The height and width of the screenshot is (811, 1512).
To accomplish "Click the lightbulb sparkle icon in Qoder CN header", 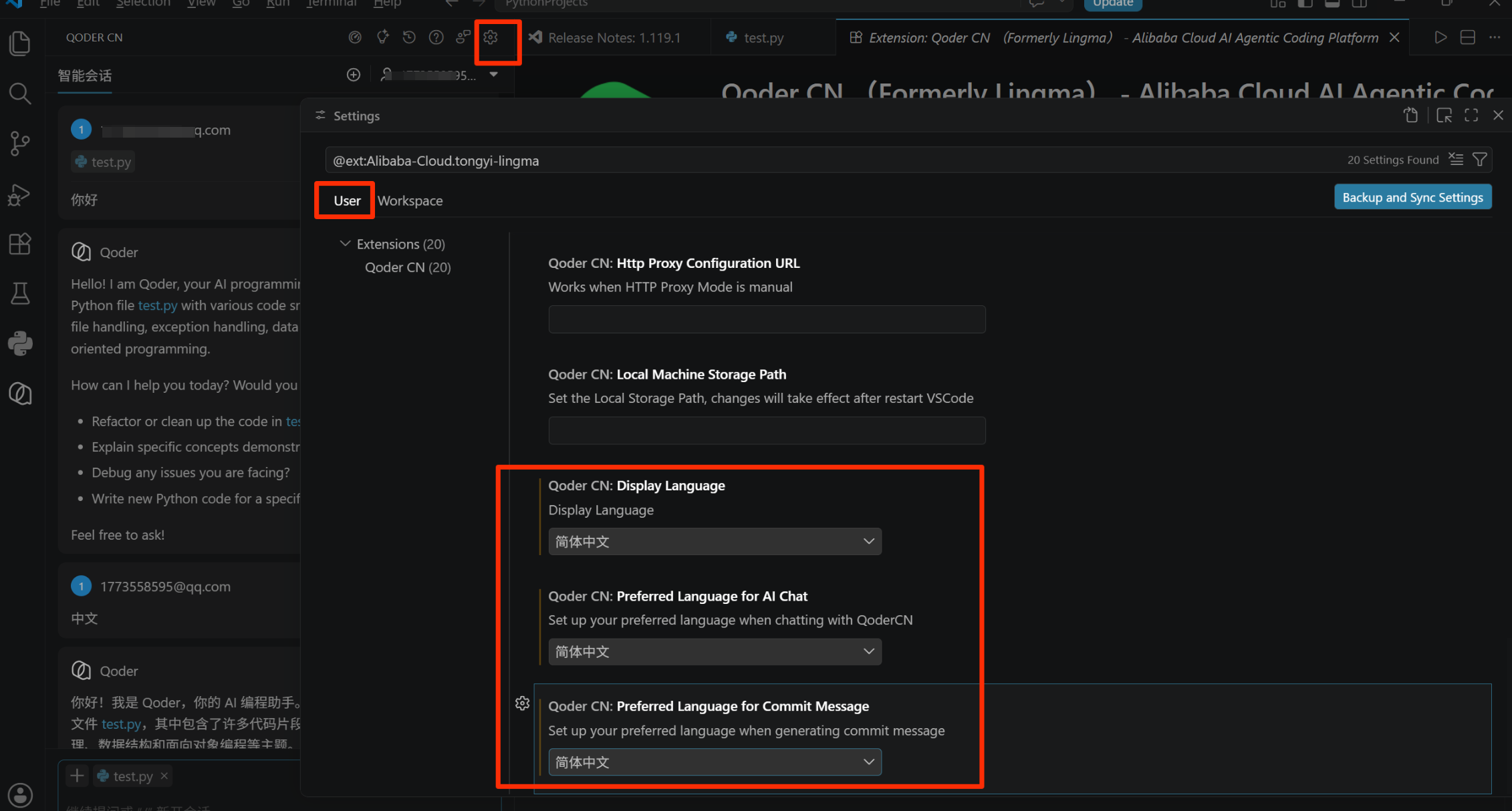I will point(382,37).
